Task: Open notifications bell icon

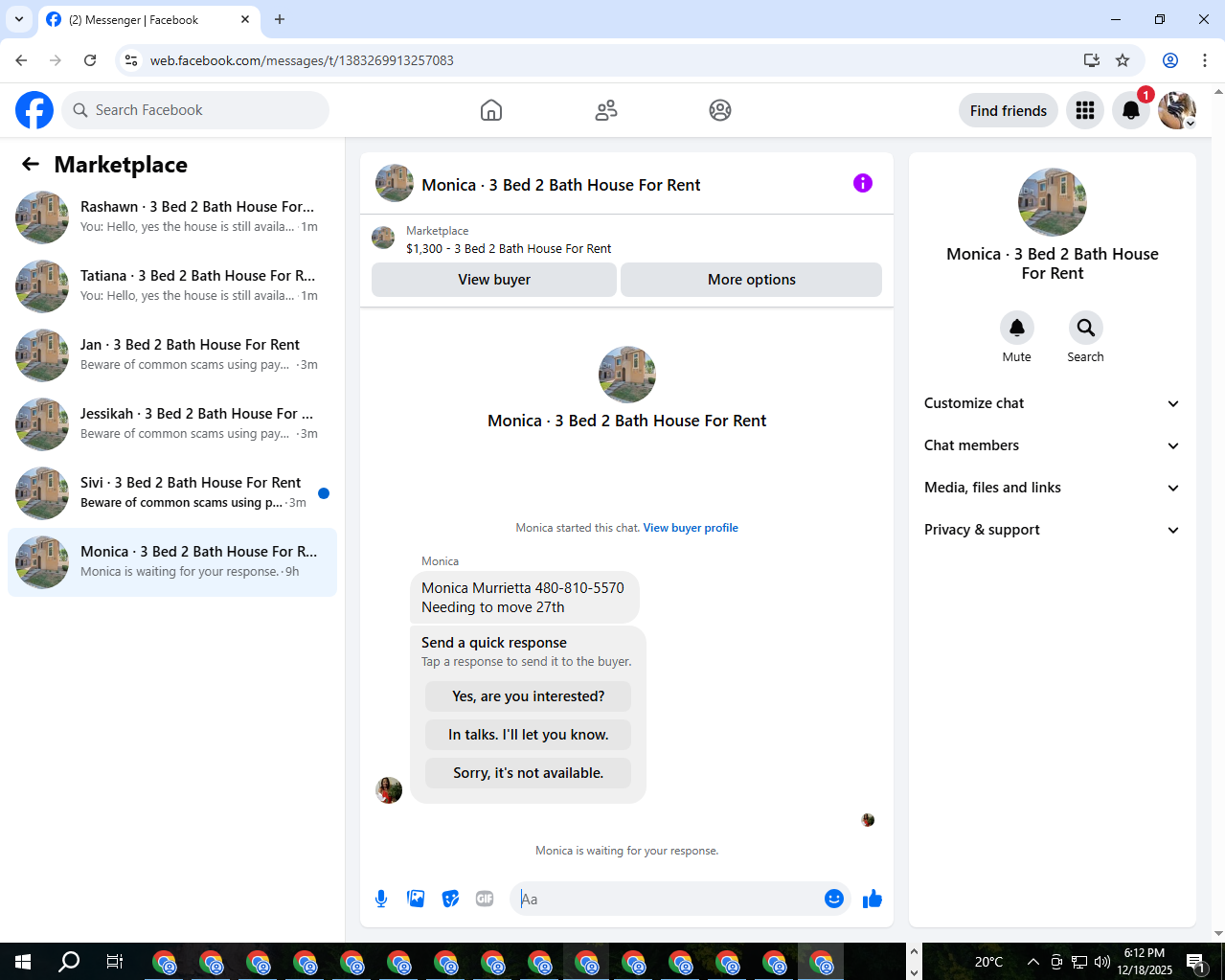Action: tap(1131, 110)
